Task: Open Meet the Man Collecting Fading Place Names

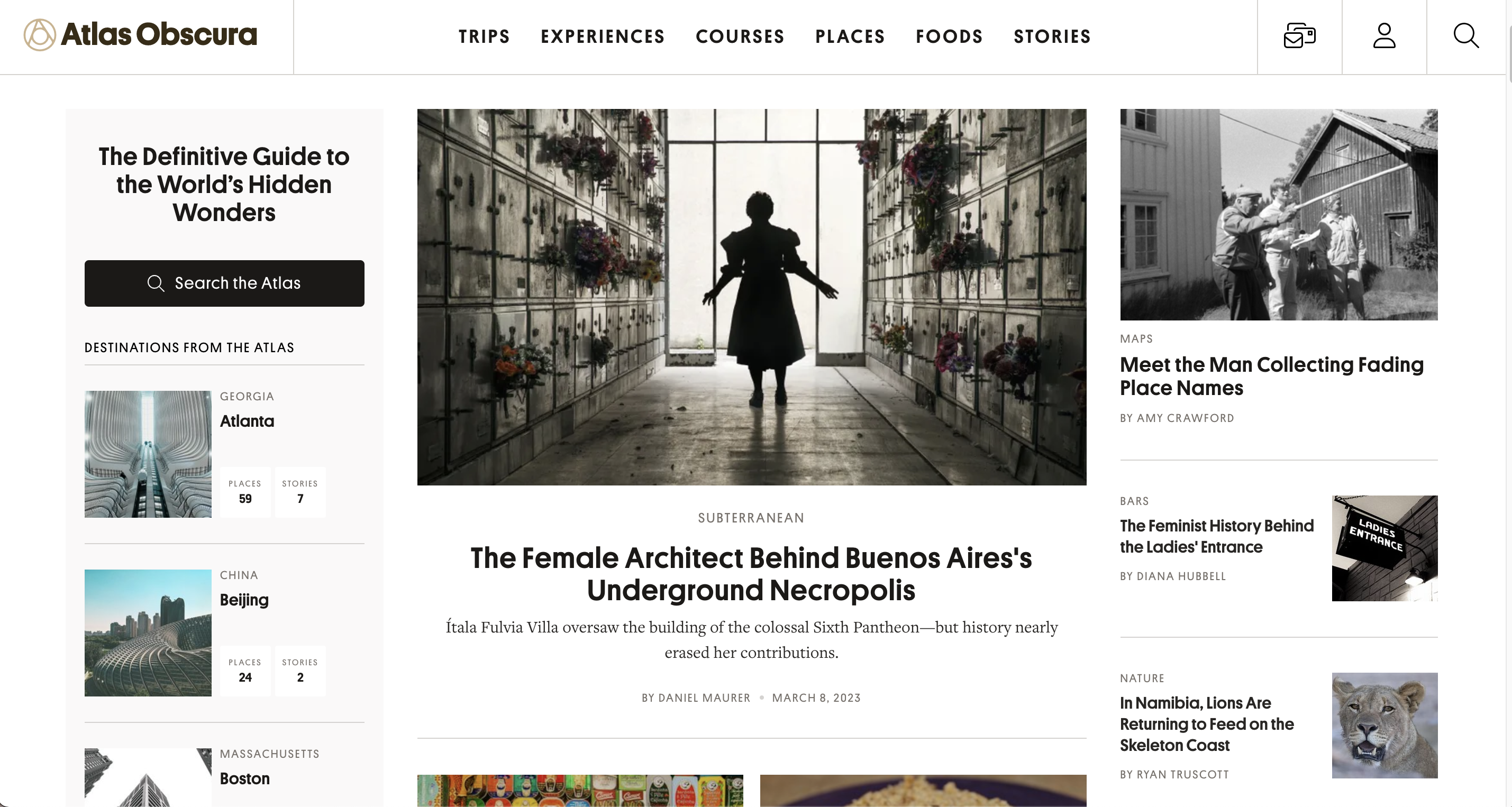Action: point(1271,376)
